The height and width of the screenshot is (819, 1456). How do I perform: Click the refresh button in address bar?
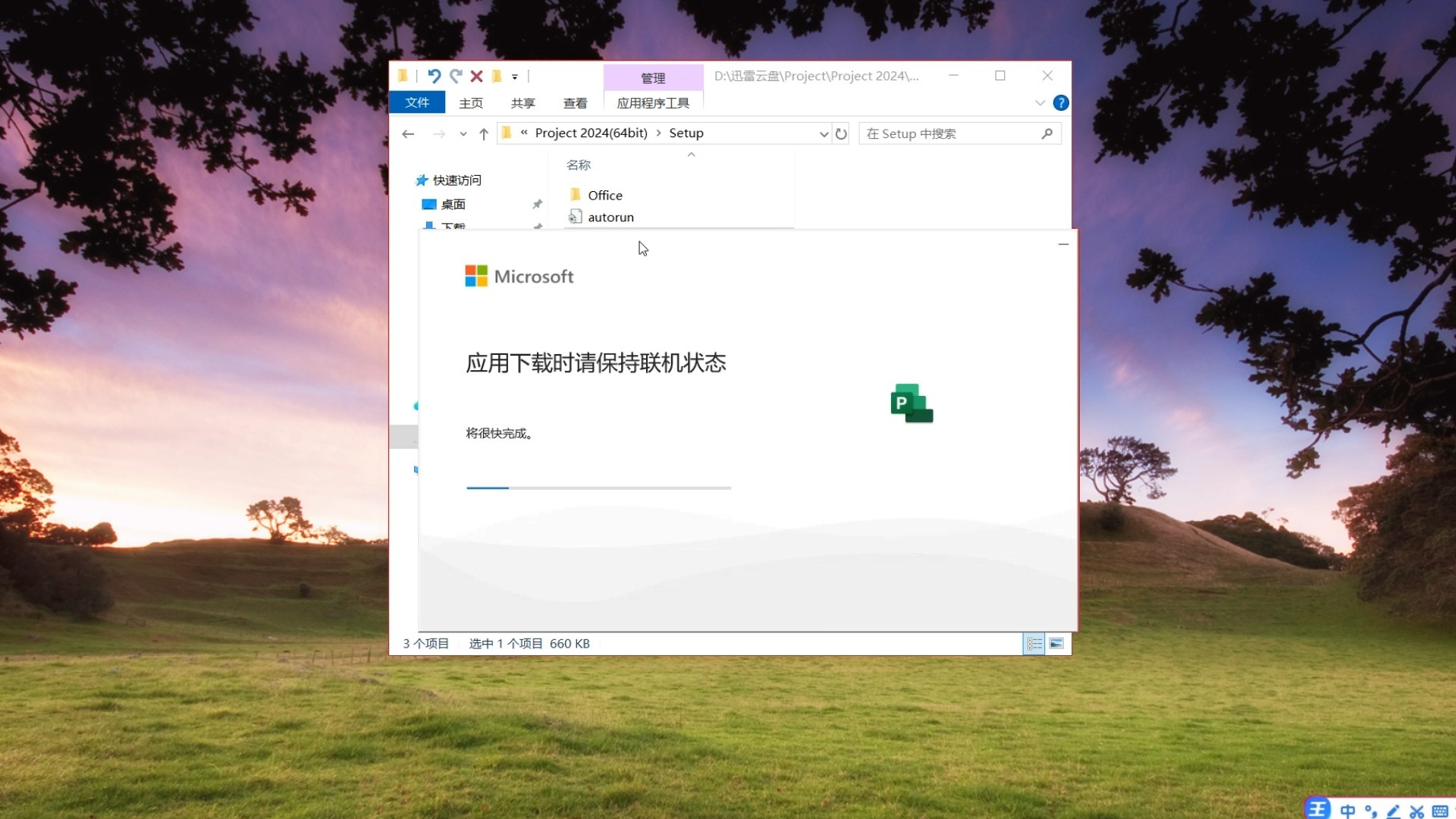click(842, 133)
